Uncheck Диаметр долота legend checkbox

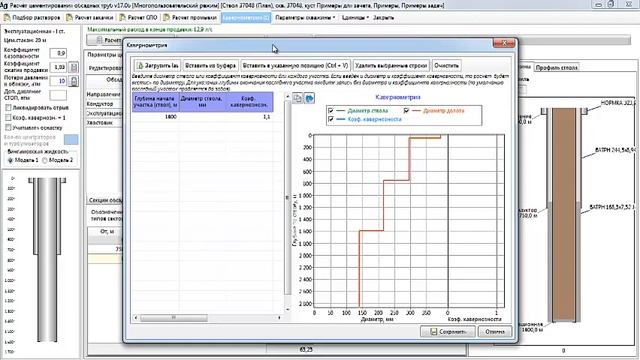406,111
